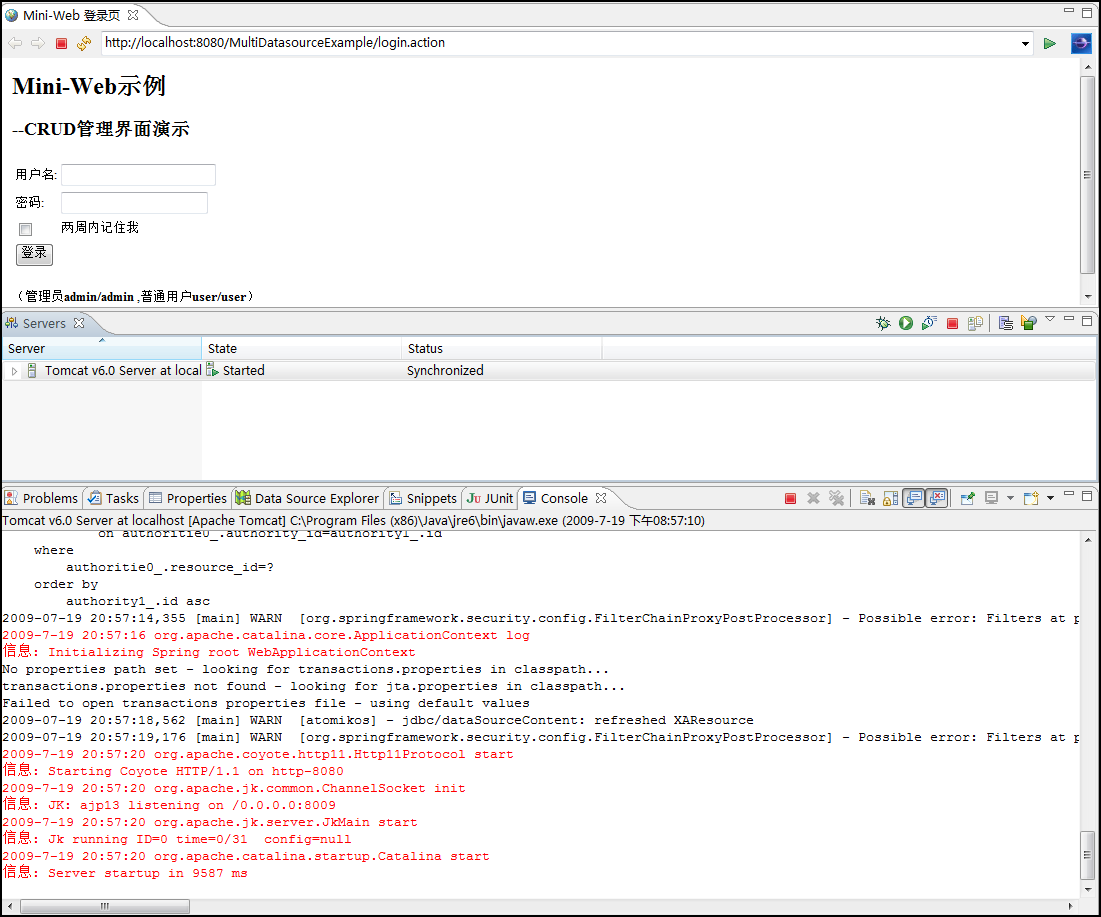The width and height of the screenshot is (1101, 917).
Task: Minimize the Console view panel
Action: (1069, 494)
